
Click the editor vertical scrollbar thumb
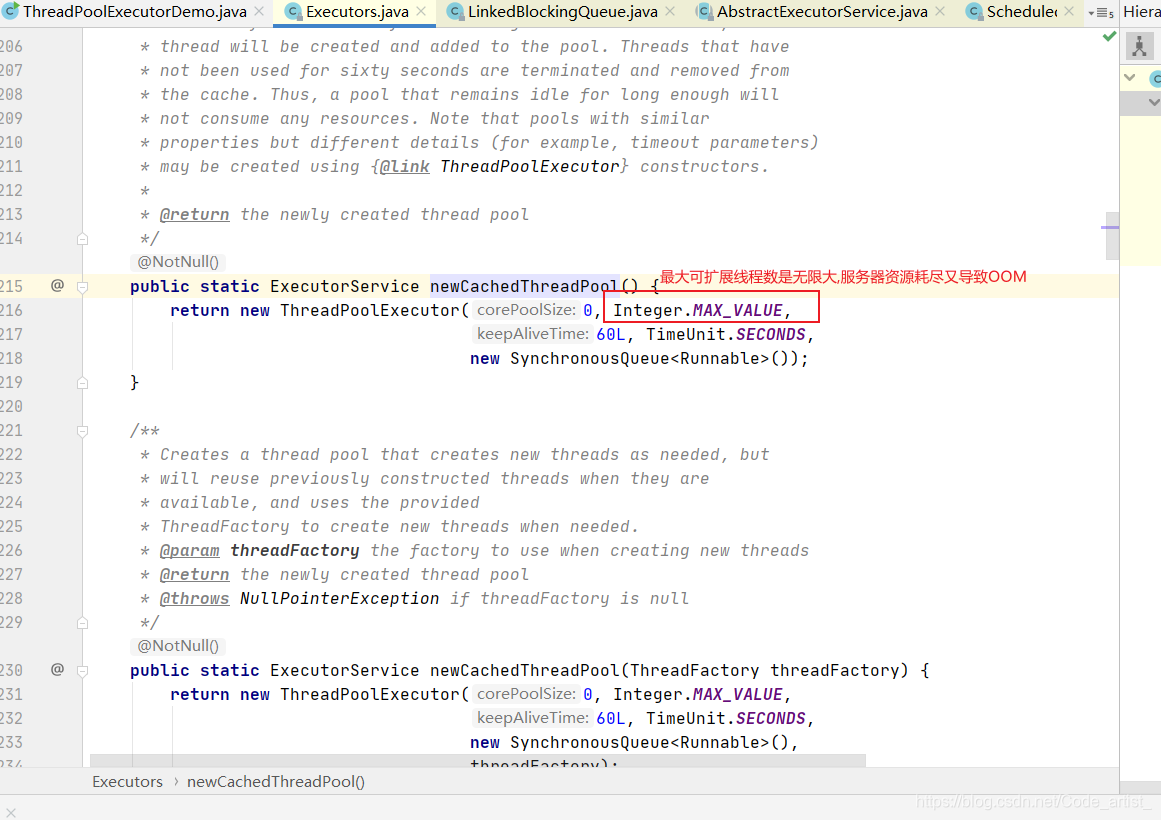pyautogui.click(x=1111, y=234)
